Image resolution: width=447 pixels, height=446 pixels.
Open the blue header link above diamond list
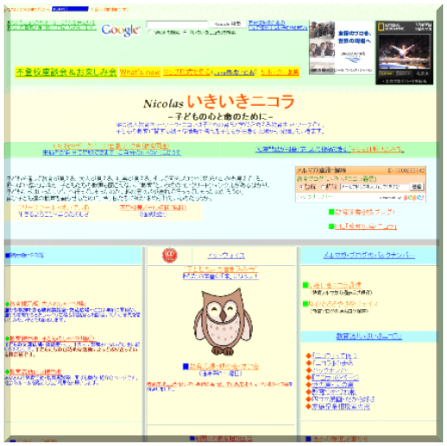coord(369,336)
